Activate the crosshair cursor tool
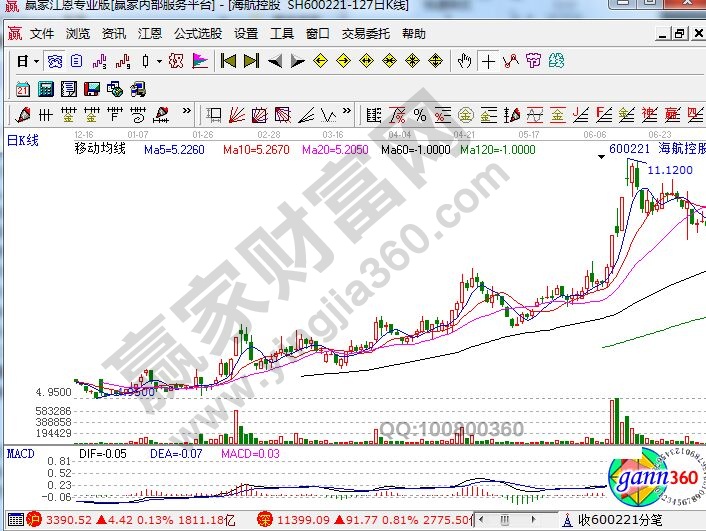 [488, 61]
